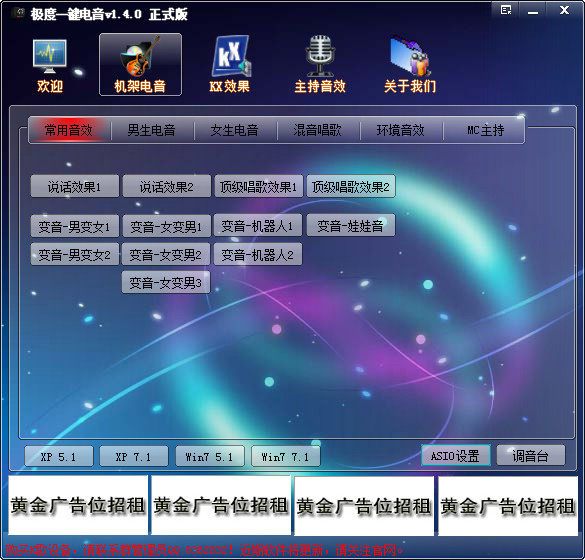Switch to 女生电音 tab

[x=235, y=130]
